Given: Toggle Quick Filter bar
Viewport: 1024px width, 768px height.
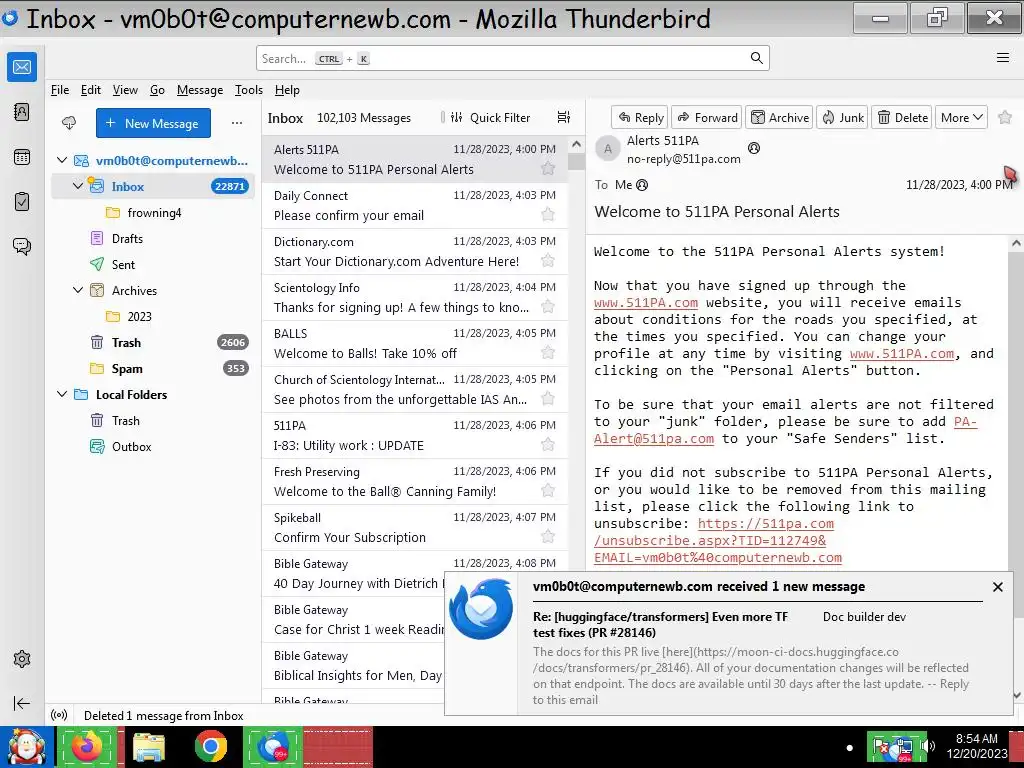Looking at the screenshot, I should tap(491, 118).
